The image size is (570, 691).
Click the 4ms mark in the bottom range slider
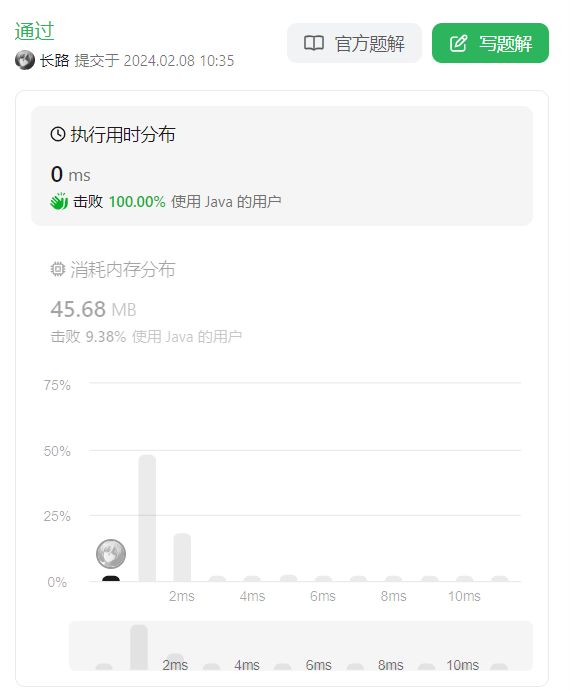pyautogui.click(x=247, y=665)
